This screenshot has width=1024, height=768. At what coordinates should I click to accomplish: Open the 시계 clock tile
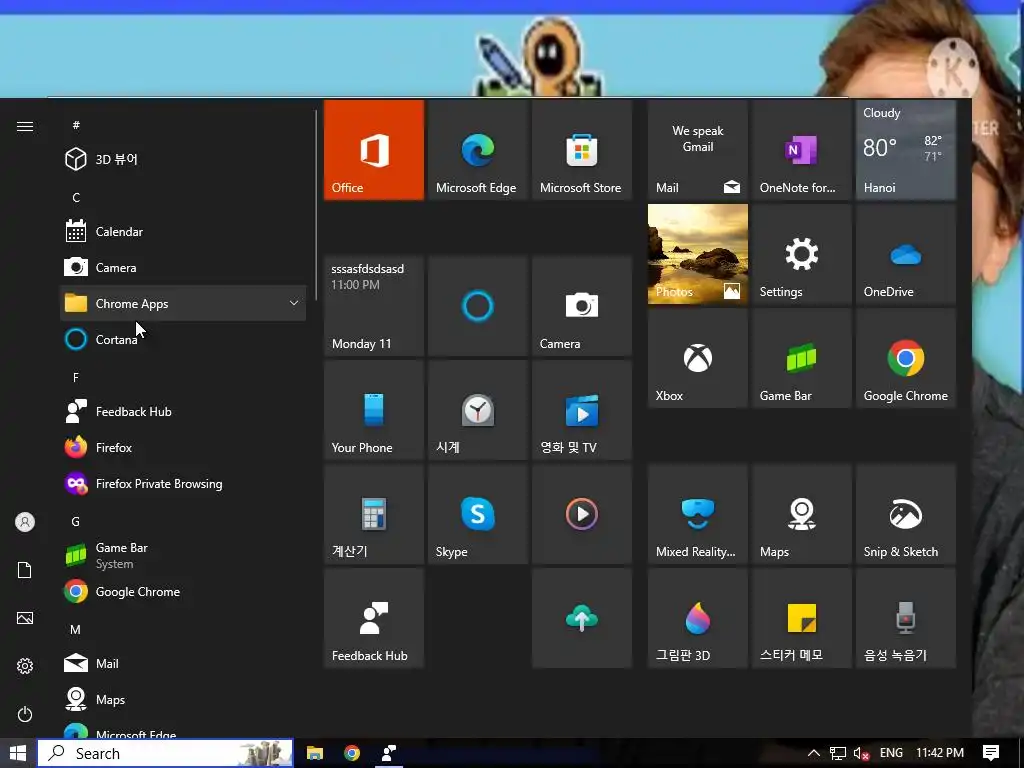477,410
